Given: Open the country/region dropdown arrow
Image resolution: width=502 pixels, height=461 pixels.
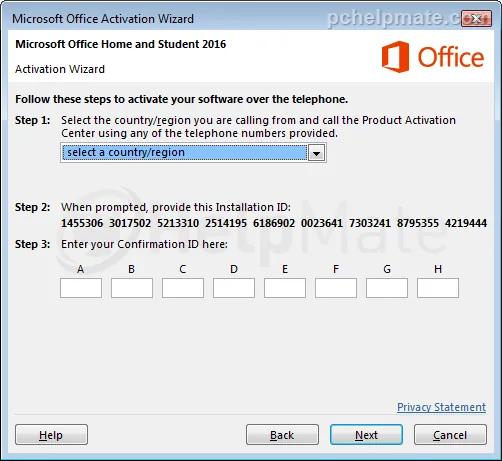Looking at the screenshot, I should [316, 153].
